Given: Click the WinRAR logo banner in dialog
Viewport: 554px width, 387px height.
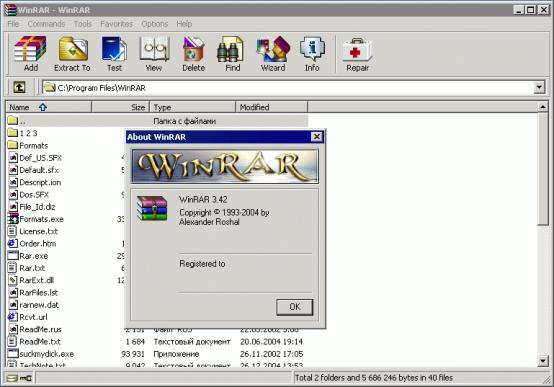Looking at the screenshot, I should click(x=225, y=166).
